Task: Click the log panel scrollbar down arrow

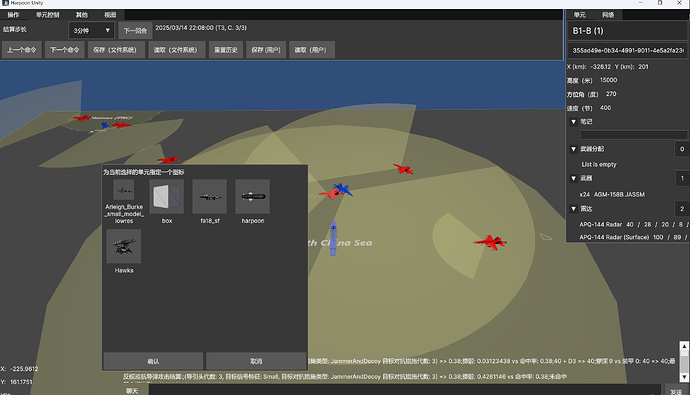Action: coord(684,377)
